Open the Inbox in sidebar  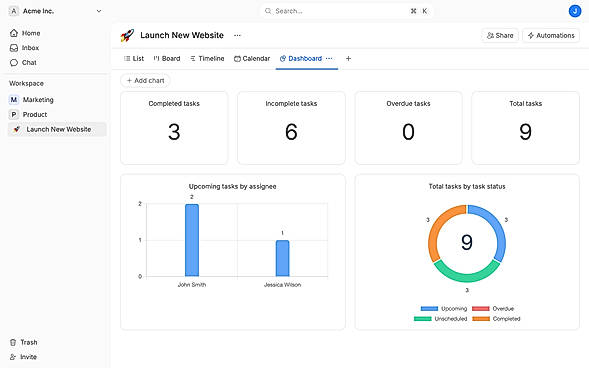click(24, 48)
